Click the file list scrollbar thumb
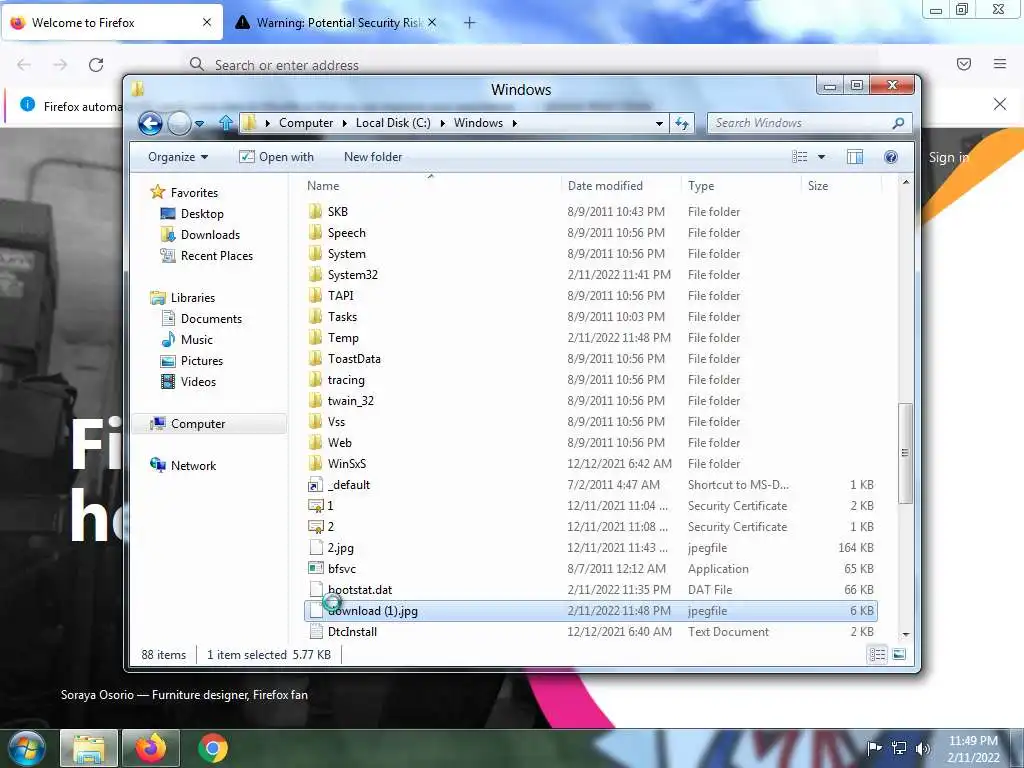Image resolution: width=1024 pixels, height=768 pixels. pyautogui.click(x=904, y=453)
